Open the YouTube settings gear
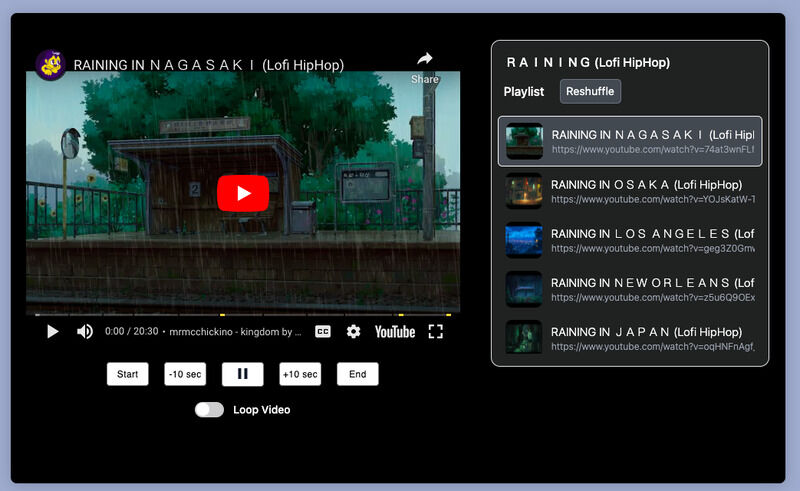Viewport: 800px width, 491px height. pos(353,332)
